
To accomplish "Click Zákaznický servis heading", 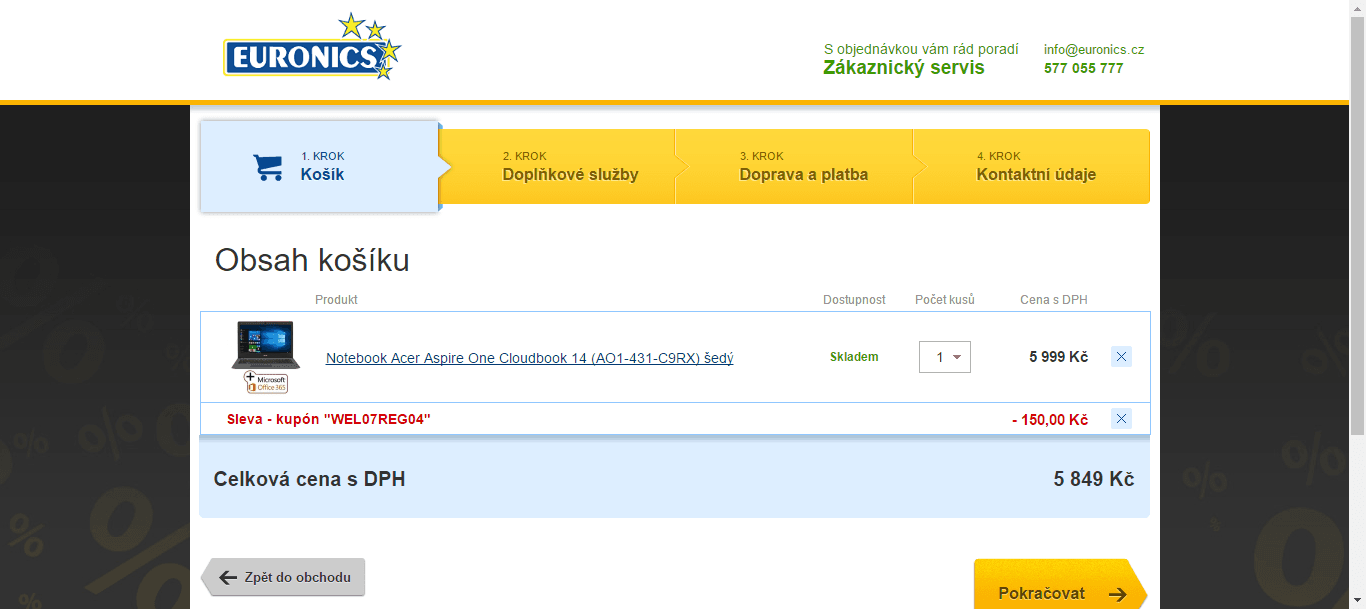I will pos(904,68).
